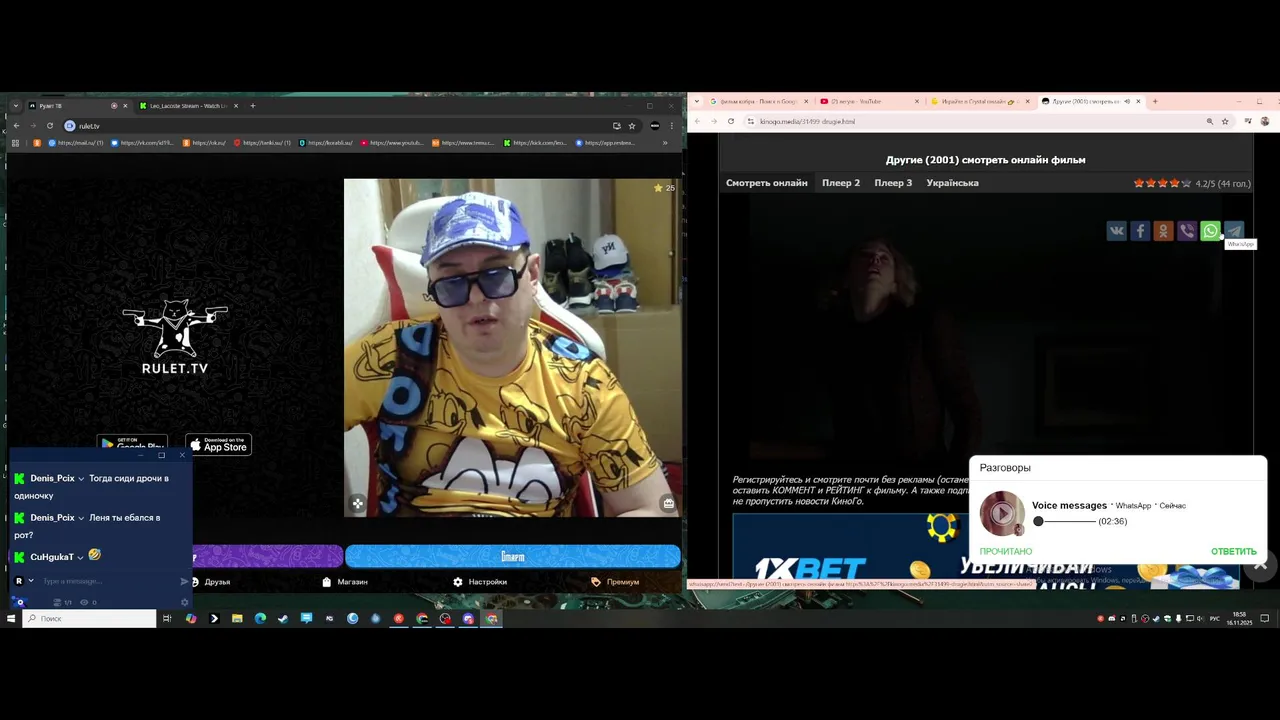Open File Explorer from the taskbar
1280x720 pixels.
(x=237, y=619)
